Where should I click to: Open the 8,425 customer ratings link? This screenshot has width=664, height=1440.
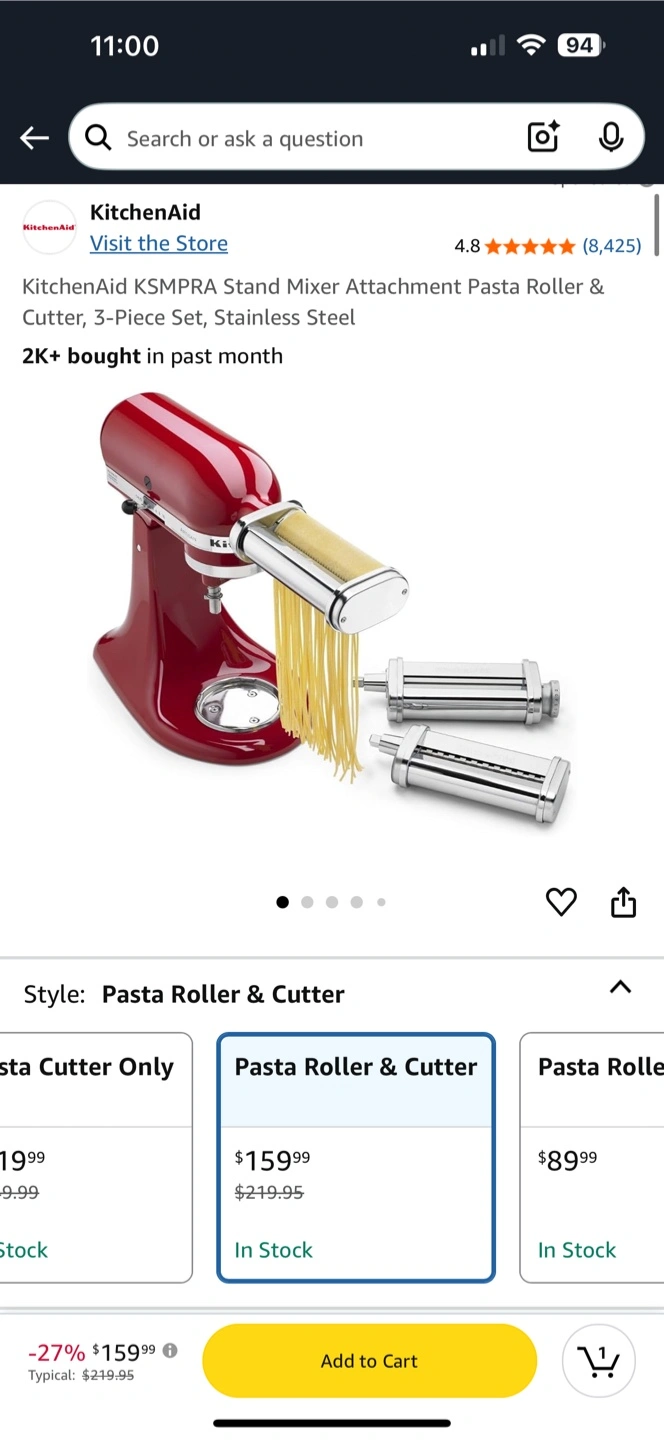tap(612, 246)
